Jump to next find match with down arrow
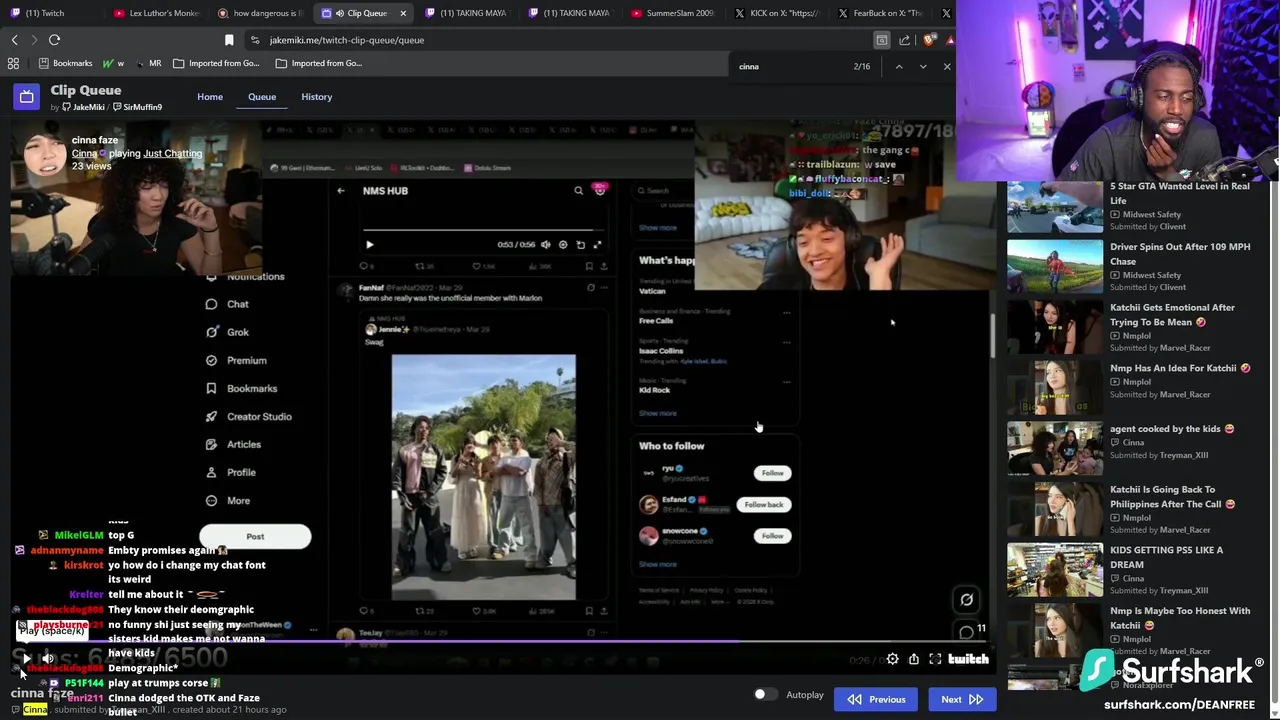 point(923,66)
